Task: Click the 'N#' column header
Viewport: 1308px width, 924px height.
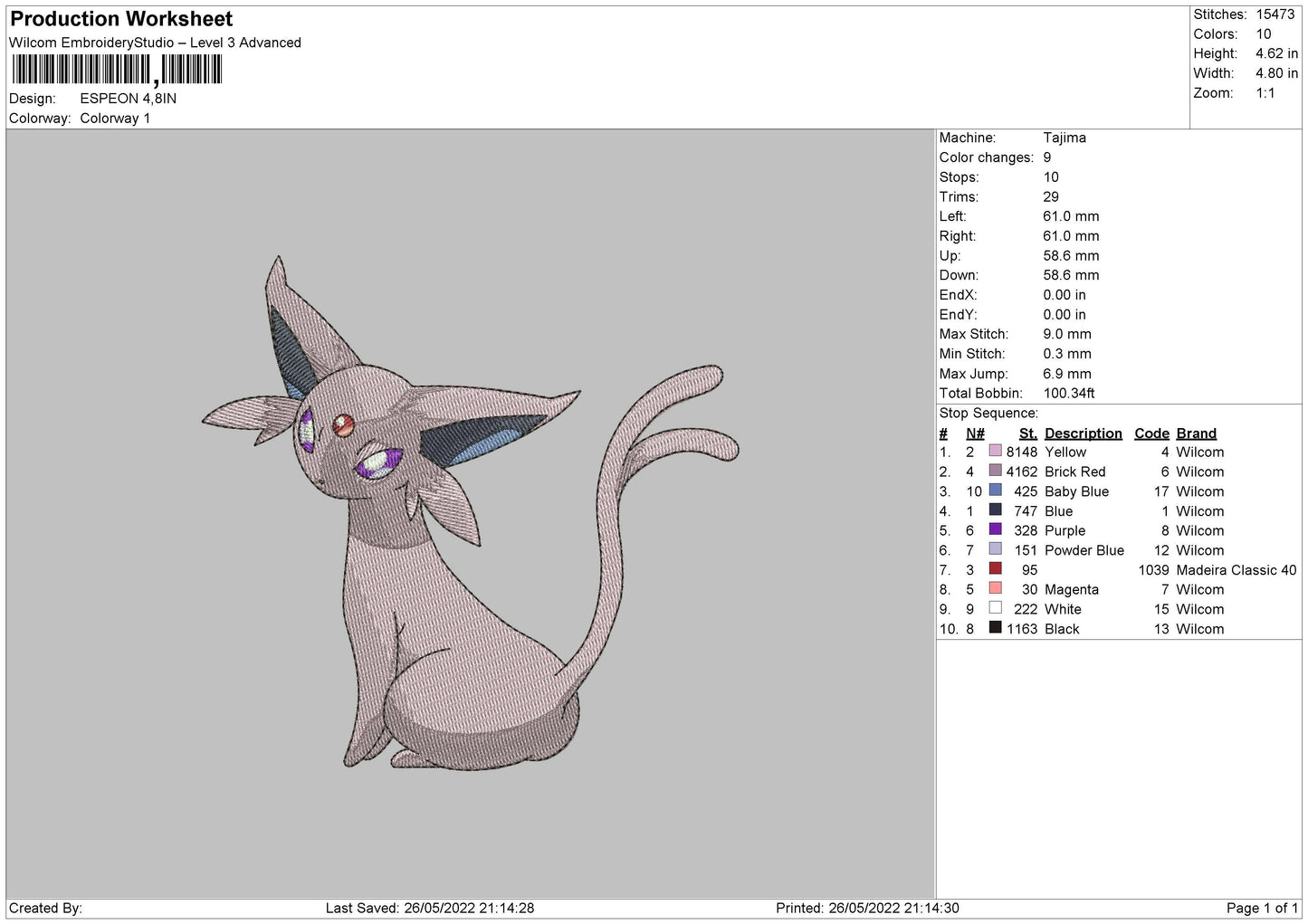Action: click(975, 433)
